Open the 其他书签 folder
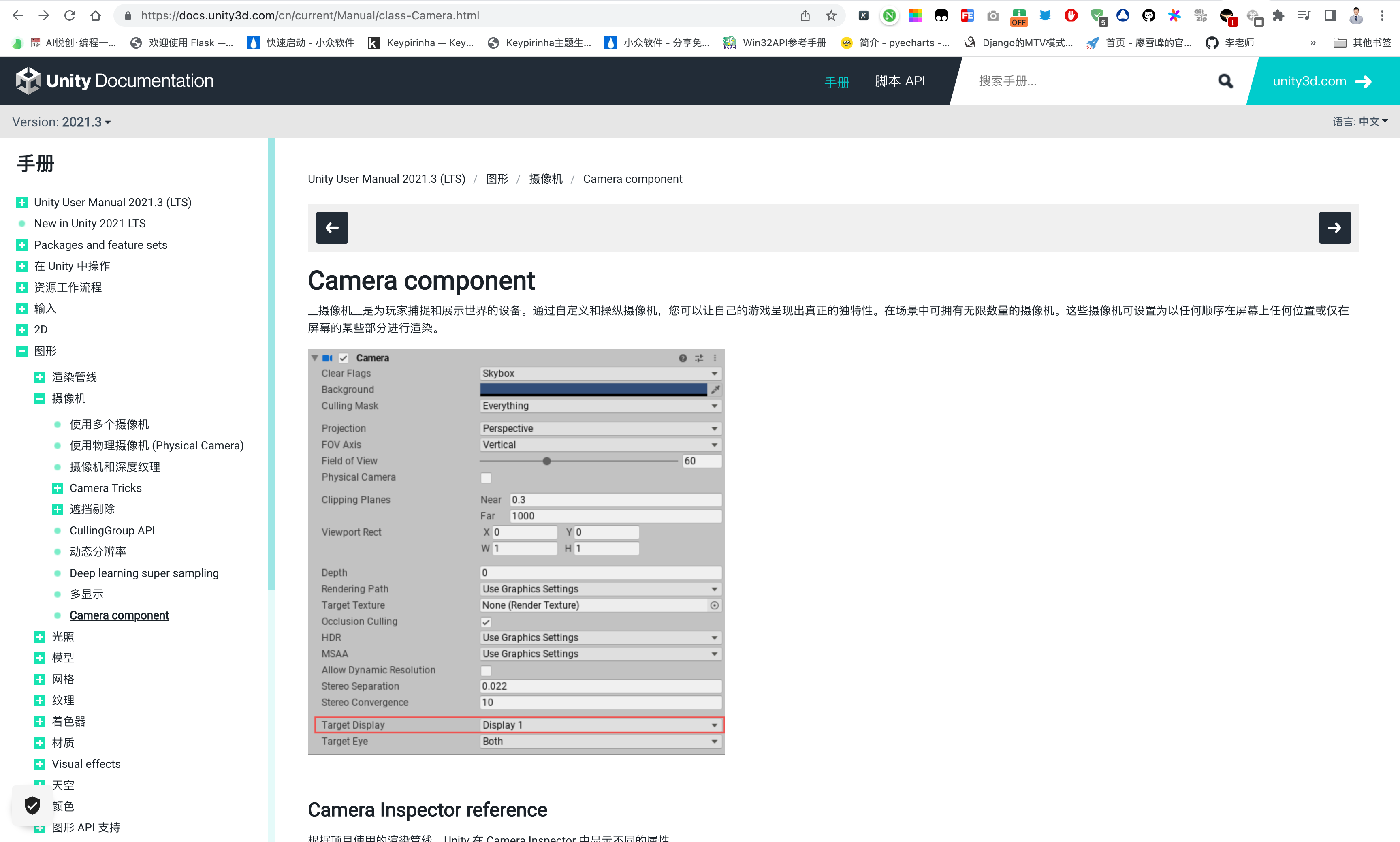Screen dimensions: 1400x842 1362,43
